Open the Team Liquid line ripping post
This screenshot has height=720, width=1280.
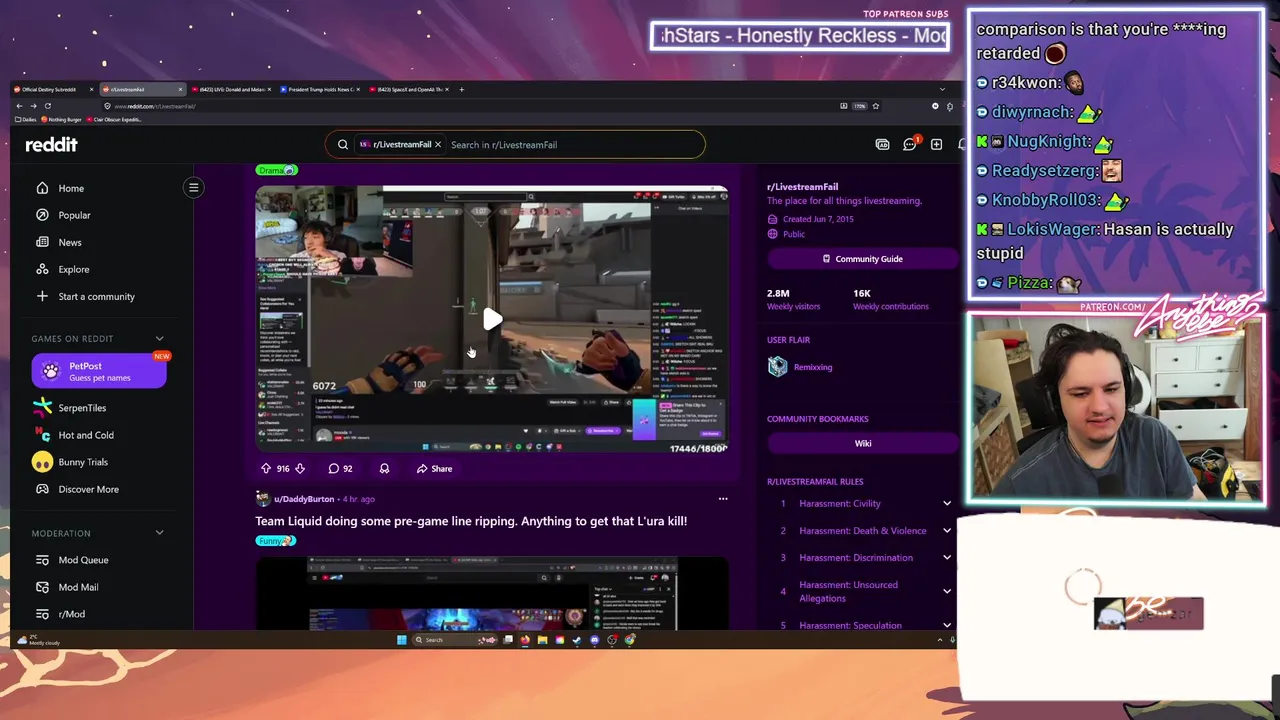471,521
